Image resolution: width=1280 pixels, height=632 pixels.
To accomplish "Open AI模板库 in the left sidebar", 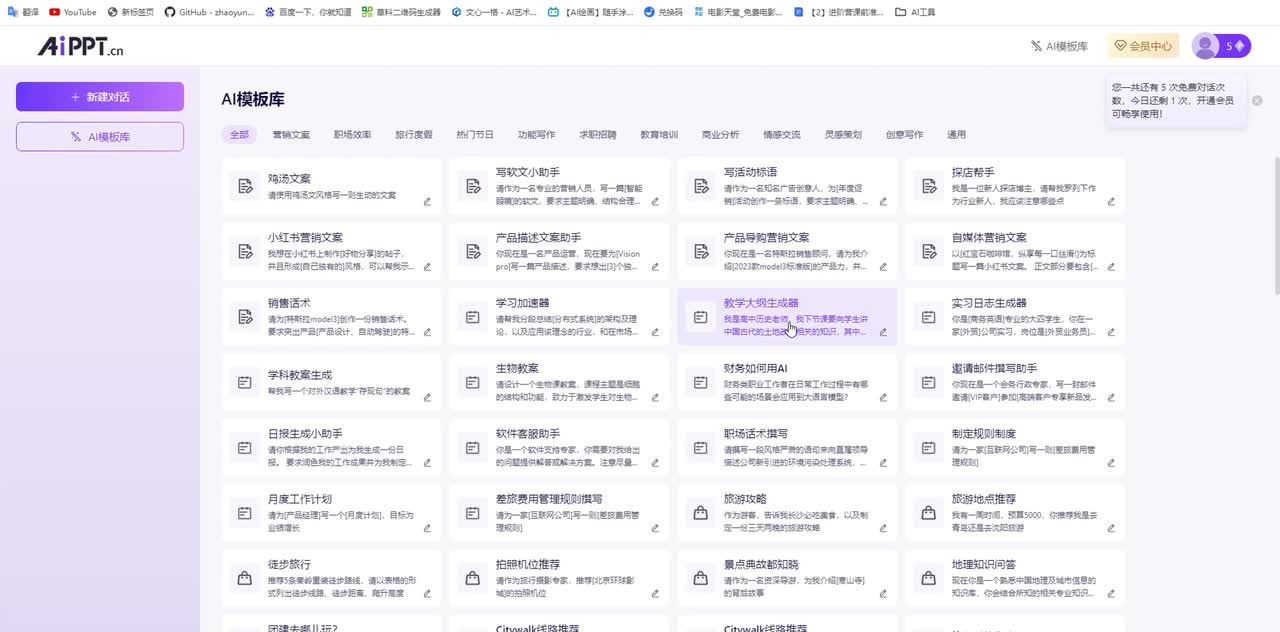I will (x=100, y=137).
